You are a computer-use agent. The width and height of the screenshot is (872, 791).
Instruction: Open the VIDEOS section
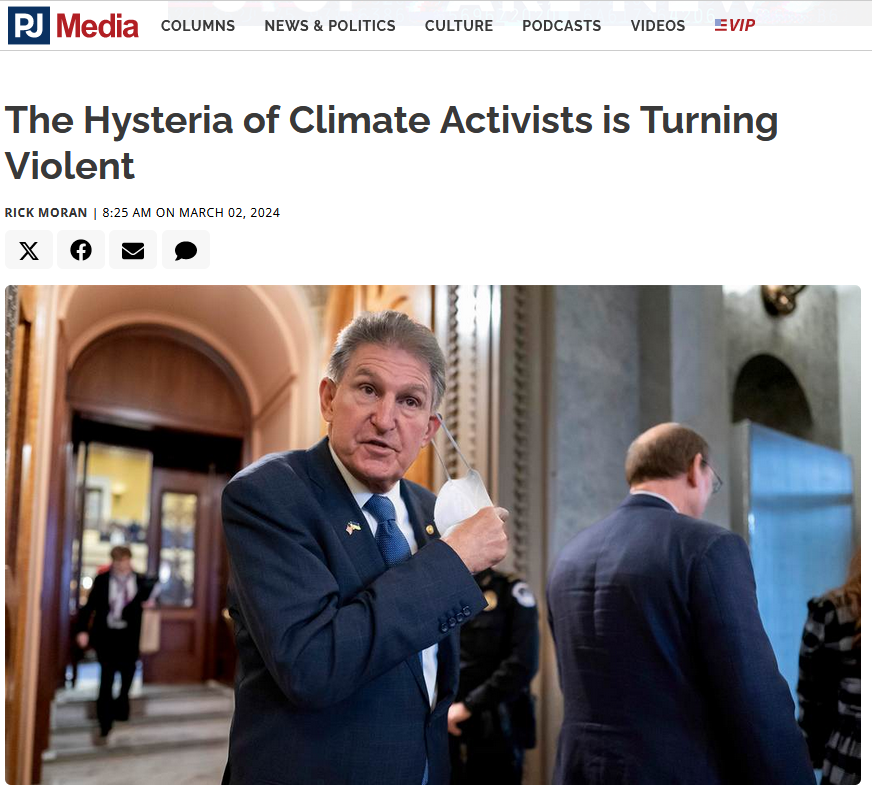coord(658,26)
